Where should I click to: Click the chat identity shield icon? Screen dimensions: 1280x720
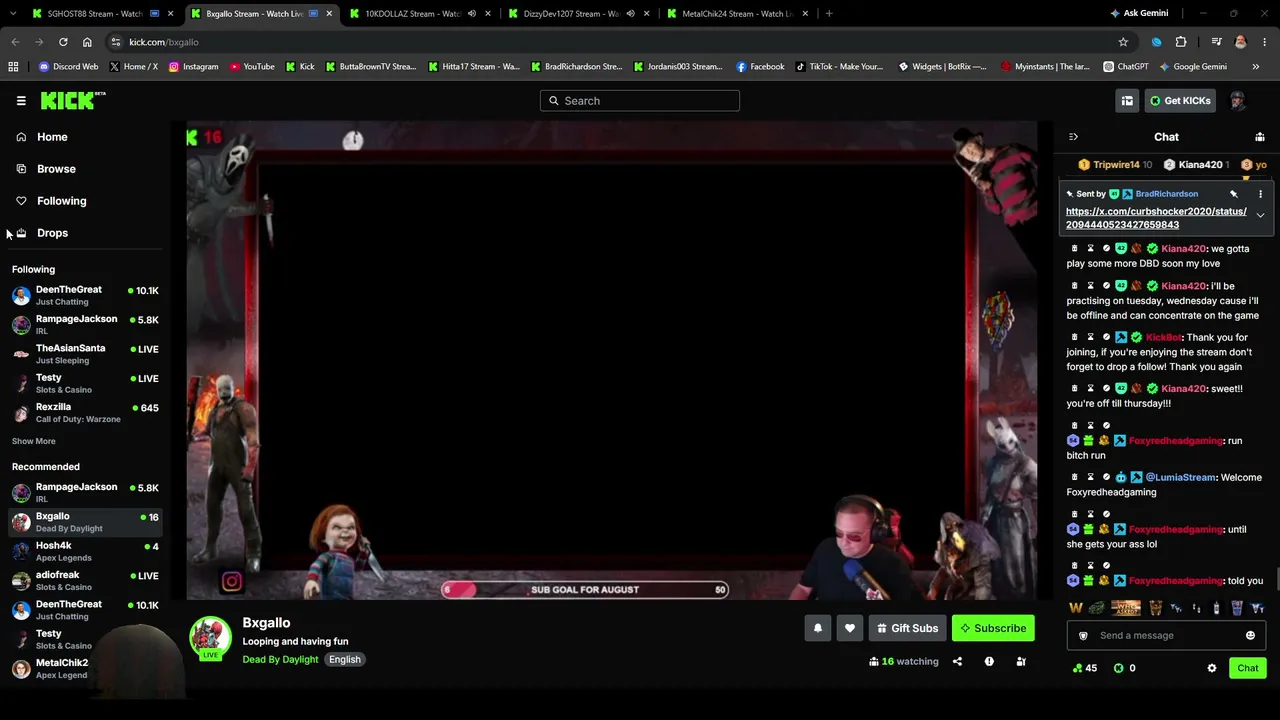(x=1083, y=635)
